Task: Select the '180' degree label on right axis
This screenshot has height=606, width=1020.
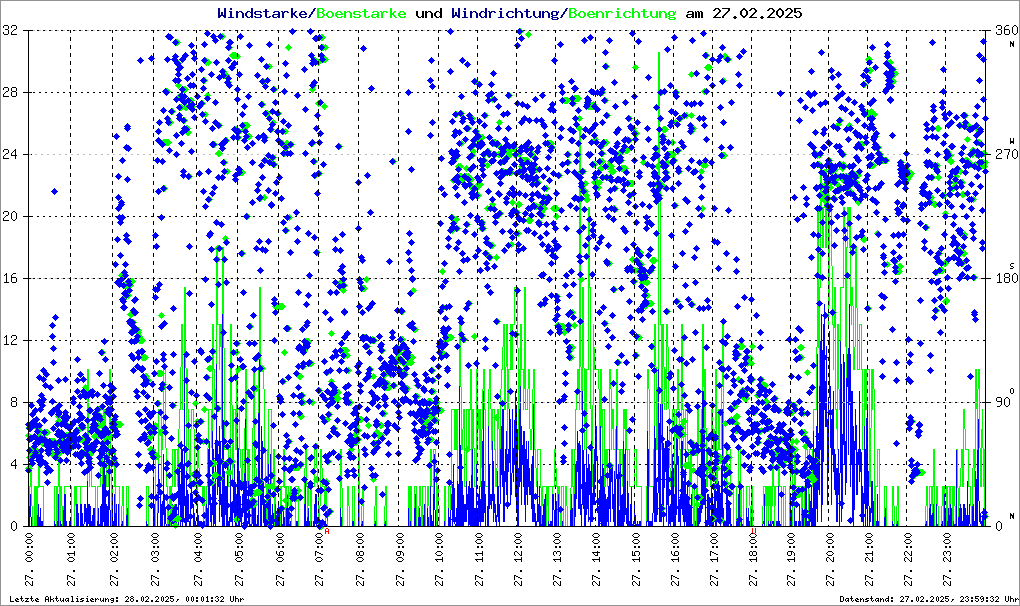Action: (1003, 279)
